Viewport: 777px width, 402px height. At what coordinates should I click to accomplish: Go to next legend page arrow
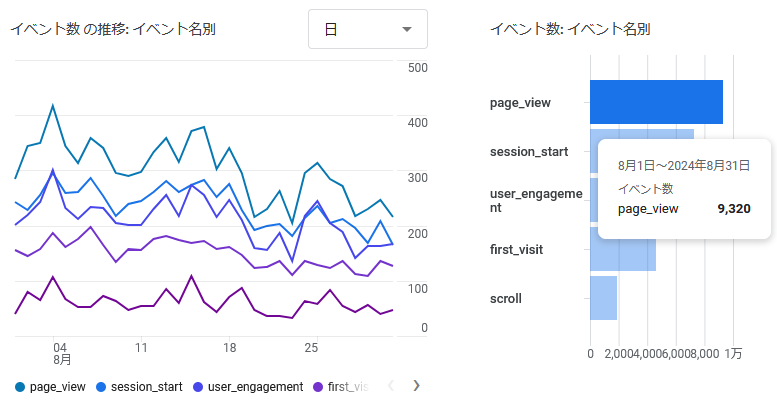tap(416, 385)
